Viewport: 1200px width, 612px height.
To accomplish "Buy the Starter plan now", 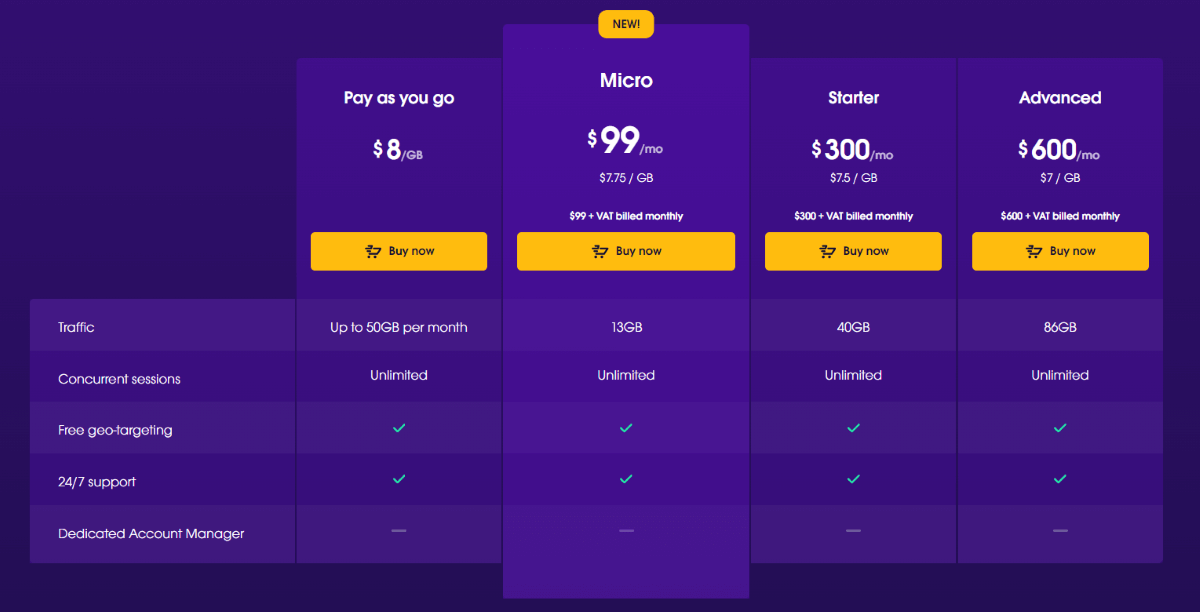I will pyautogui.click(x=853, y=251).
